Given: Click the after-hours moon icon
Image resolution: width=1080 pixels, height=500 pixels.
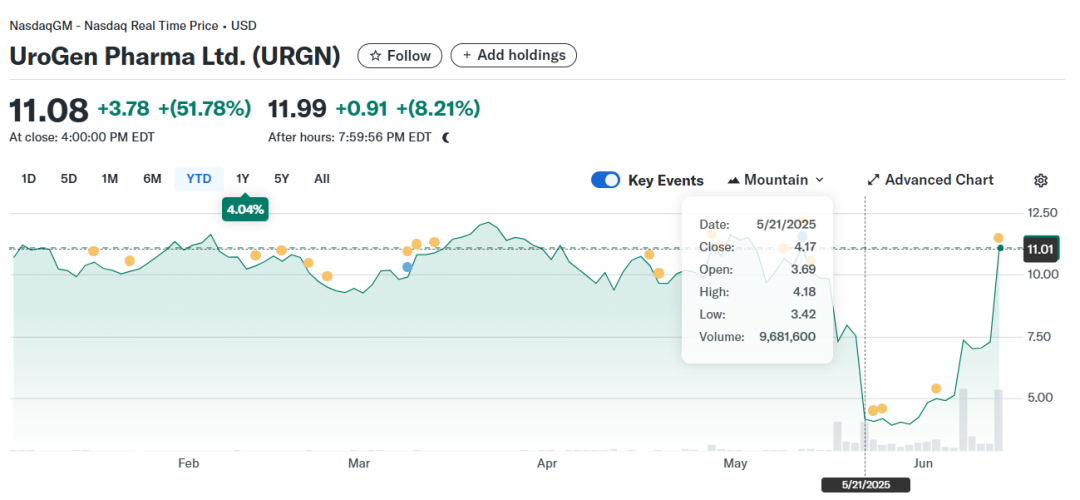Looking at the screenshot, I should pos(446,138).
